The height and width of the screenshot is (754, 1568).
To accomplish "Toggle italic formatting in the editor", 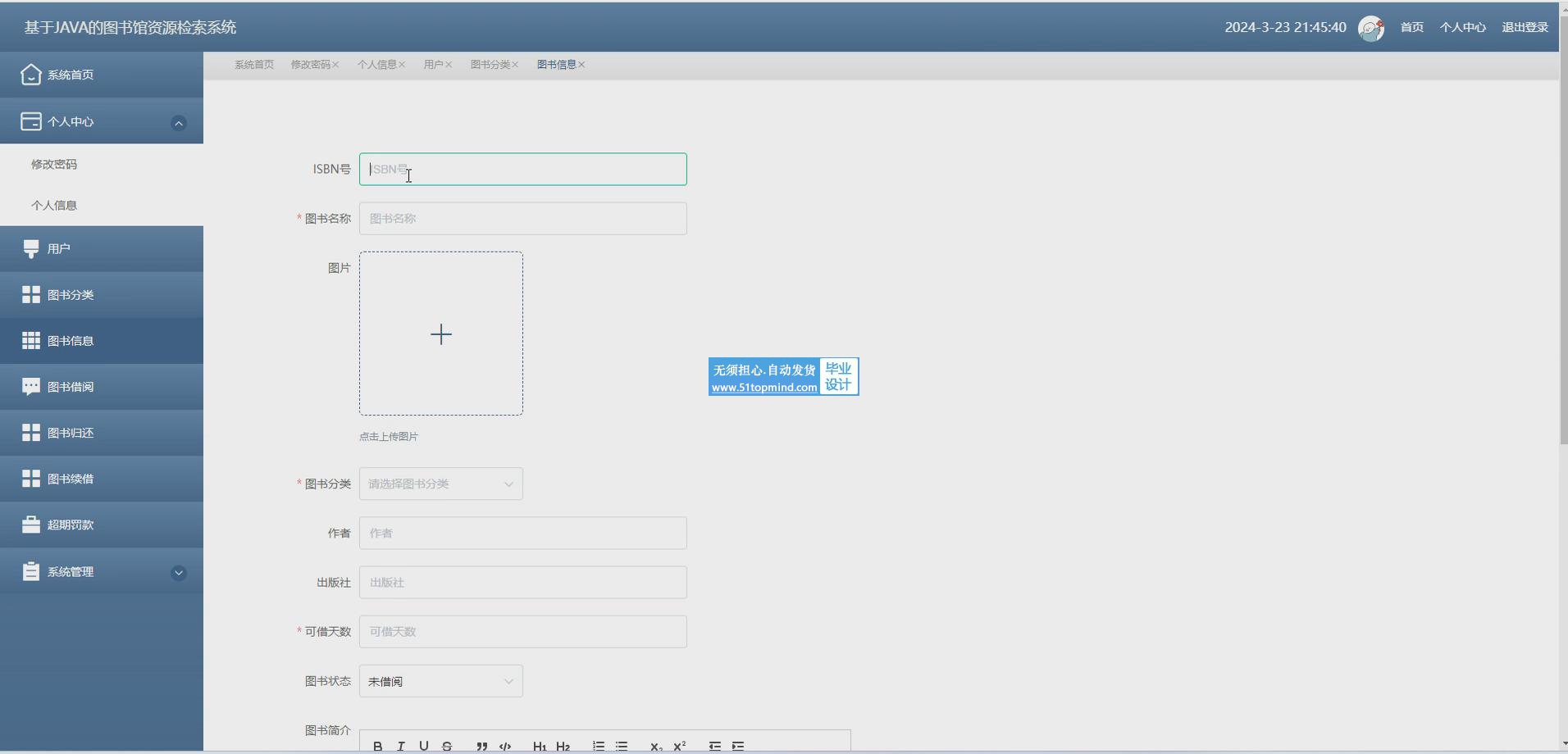I will [401, 746].
